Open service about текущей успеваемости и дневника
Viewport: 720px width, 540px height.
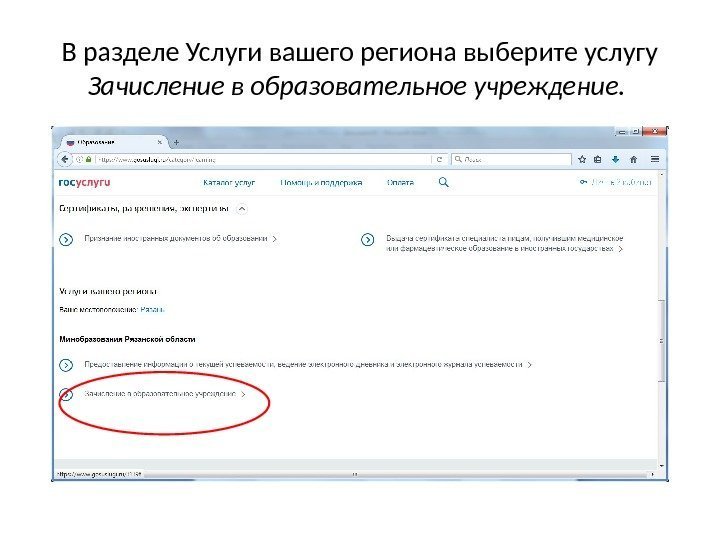point(304,364)
